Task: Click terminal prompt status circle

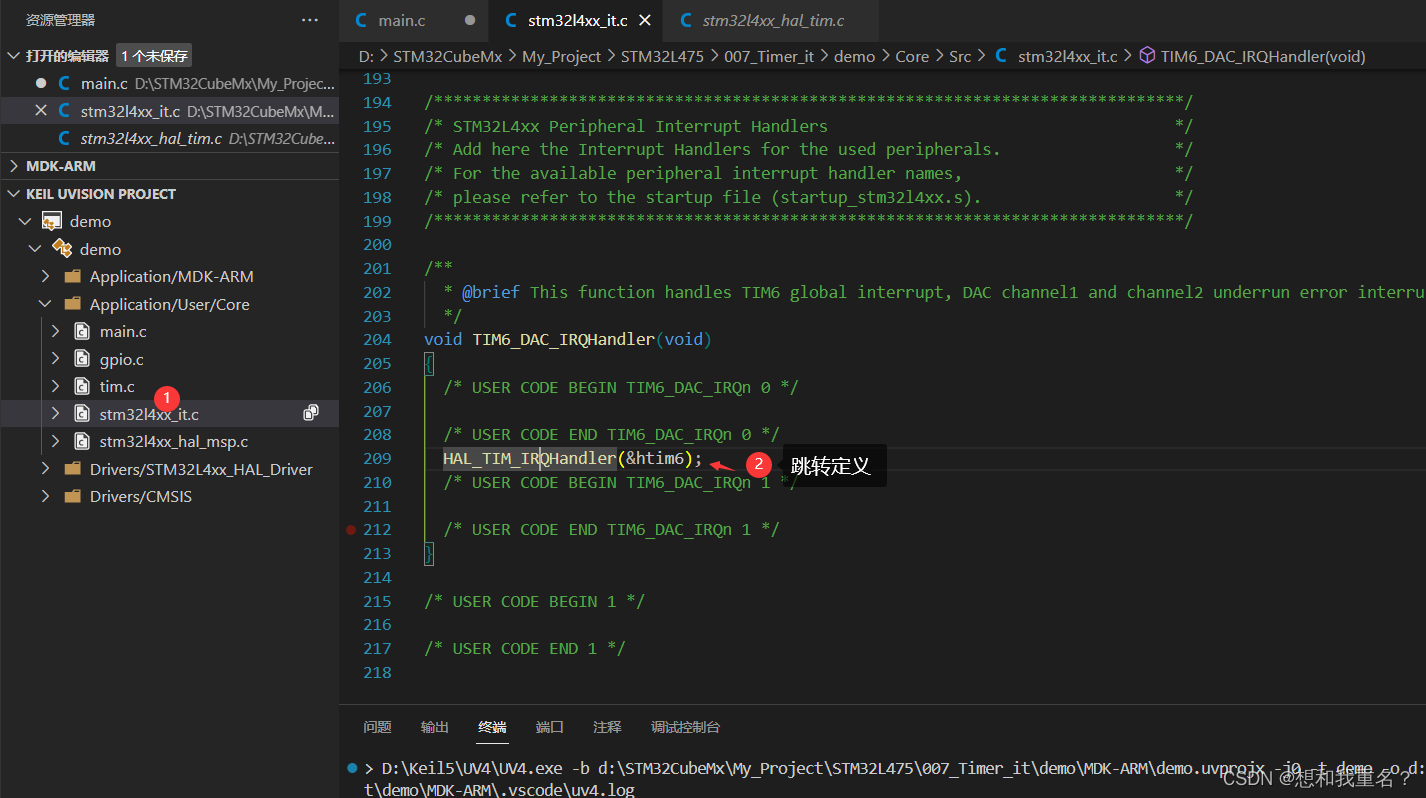Action: [x=352, y=768]
